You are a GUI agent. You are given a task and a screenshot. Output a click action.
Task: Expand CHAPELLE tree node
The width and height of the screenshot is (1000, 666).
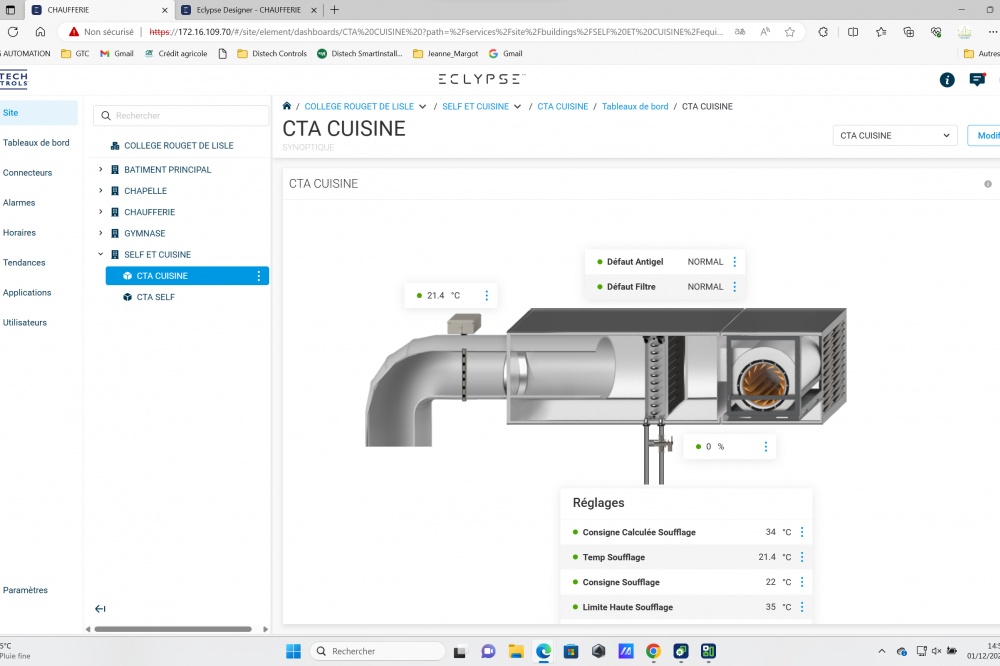point(100,190)
